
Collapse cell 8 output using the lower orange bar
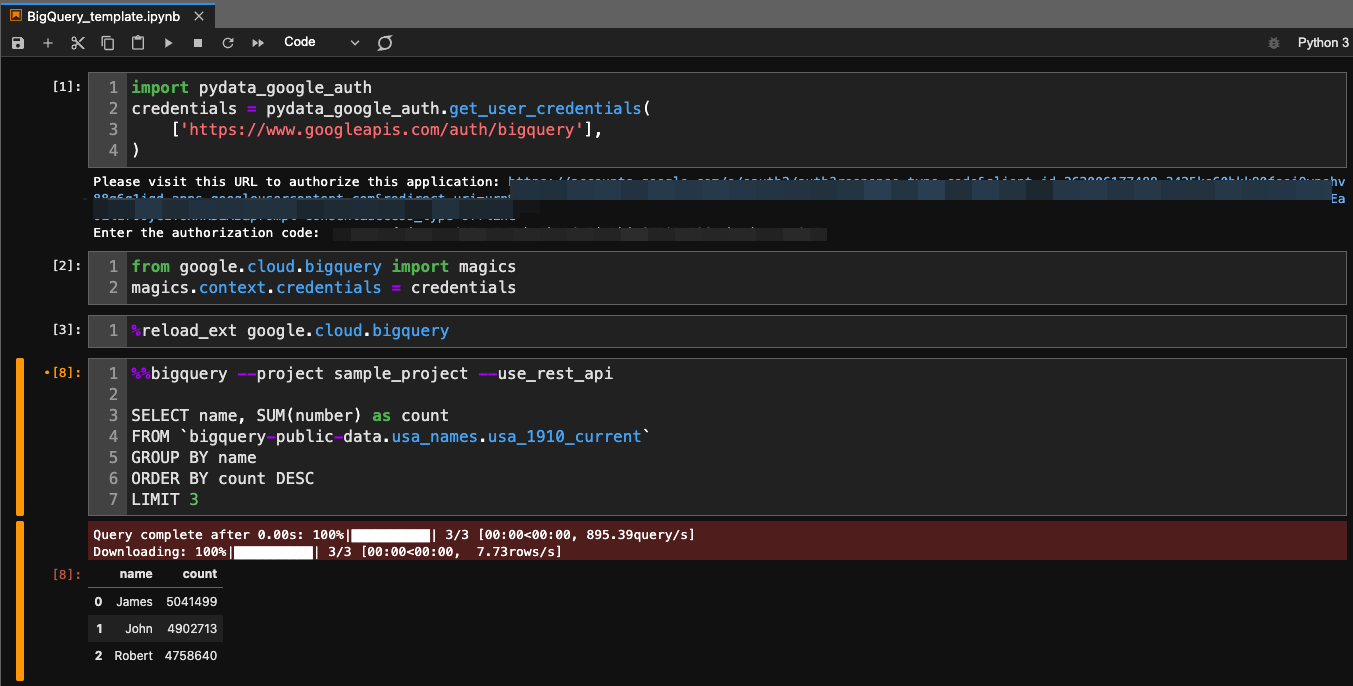point(19,600)
